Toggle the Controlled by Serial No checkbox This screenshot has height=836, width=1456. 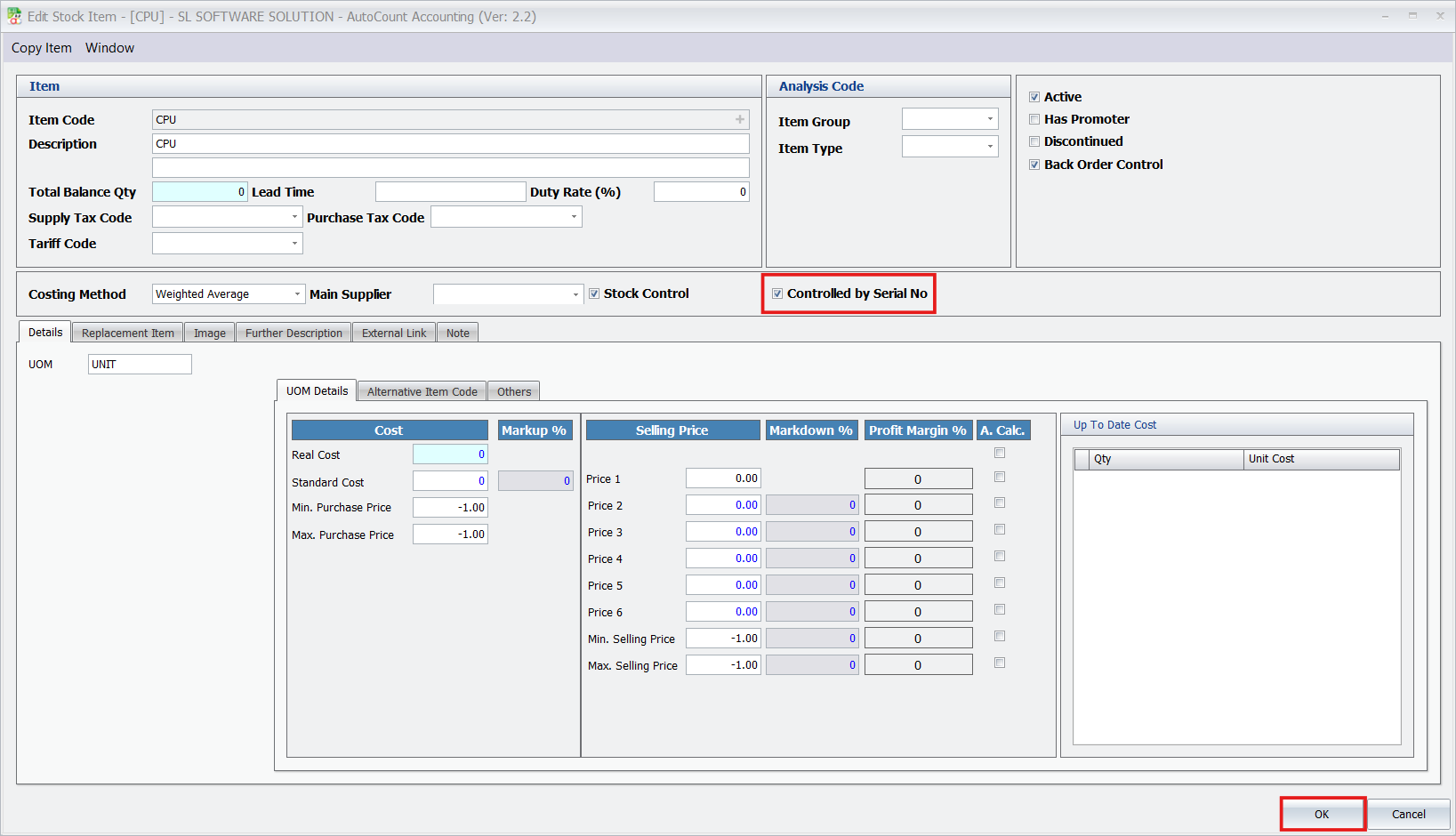click(777, 293)
